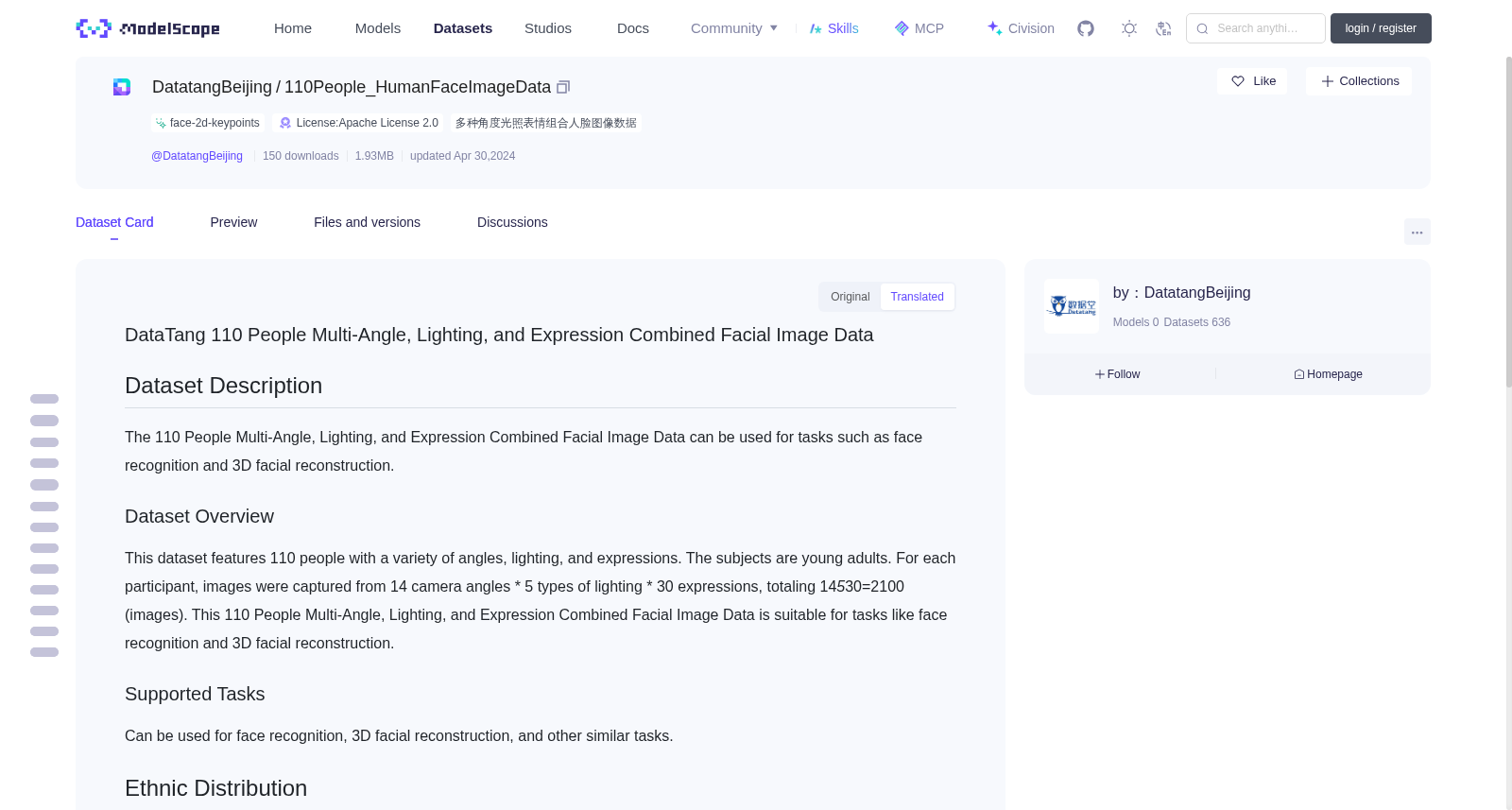Open the Datasets section
This screenshot has height=810, width=1512.
tap(463, 28)
